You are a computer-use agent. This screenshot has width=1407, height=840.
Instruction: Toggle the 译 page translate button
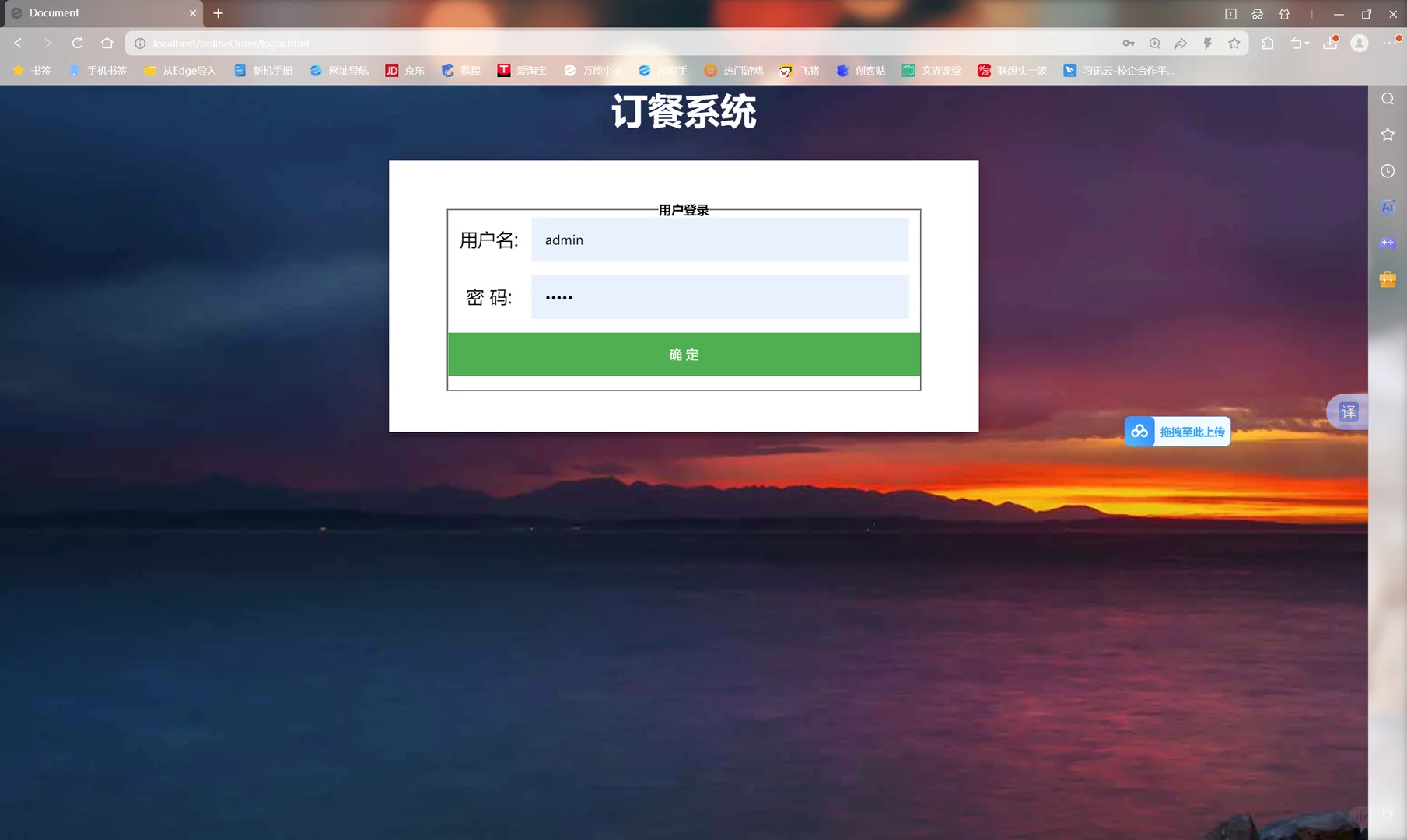point(1348,412)
